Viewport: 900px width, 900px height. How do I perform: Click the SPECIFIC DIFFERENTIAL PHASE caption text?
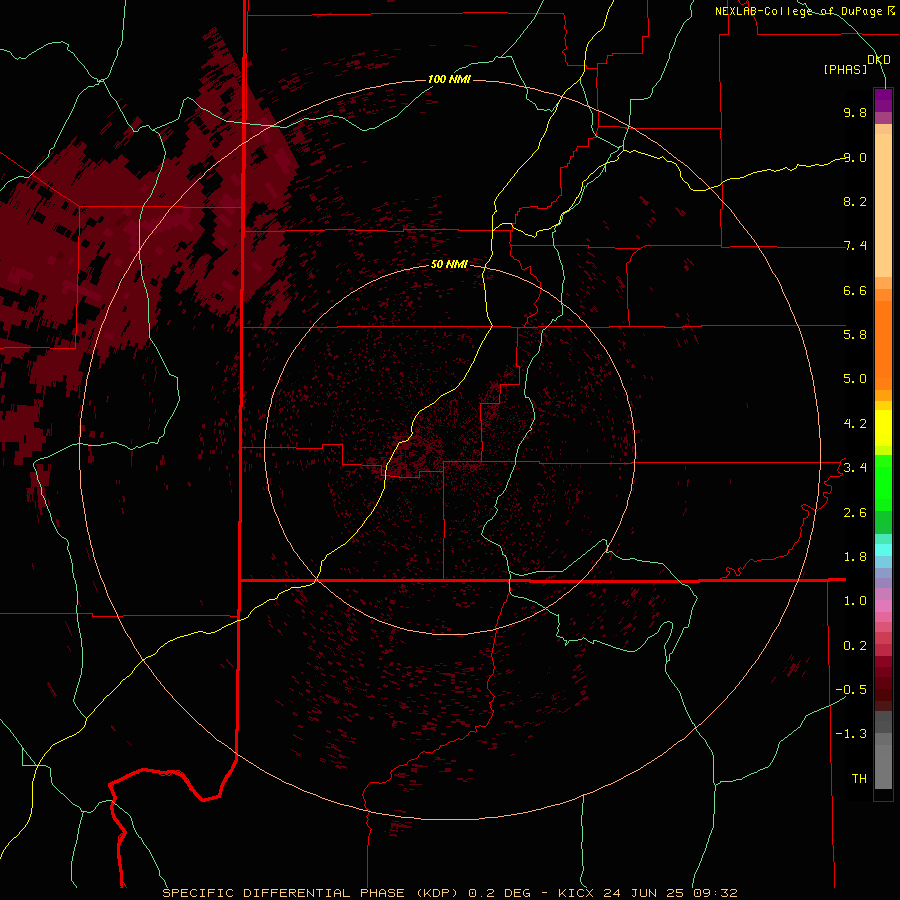tap(284, 893)
